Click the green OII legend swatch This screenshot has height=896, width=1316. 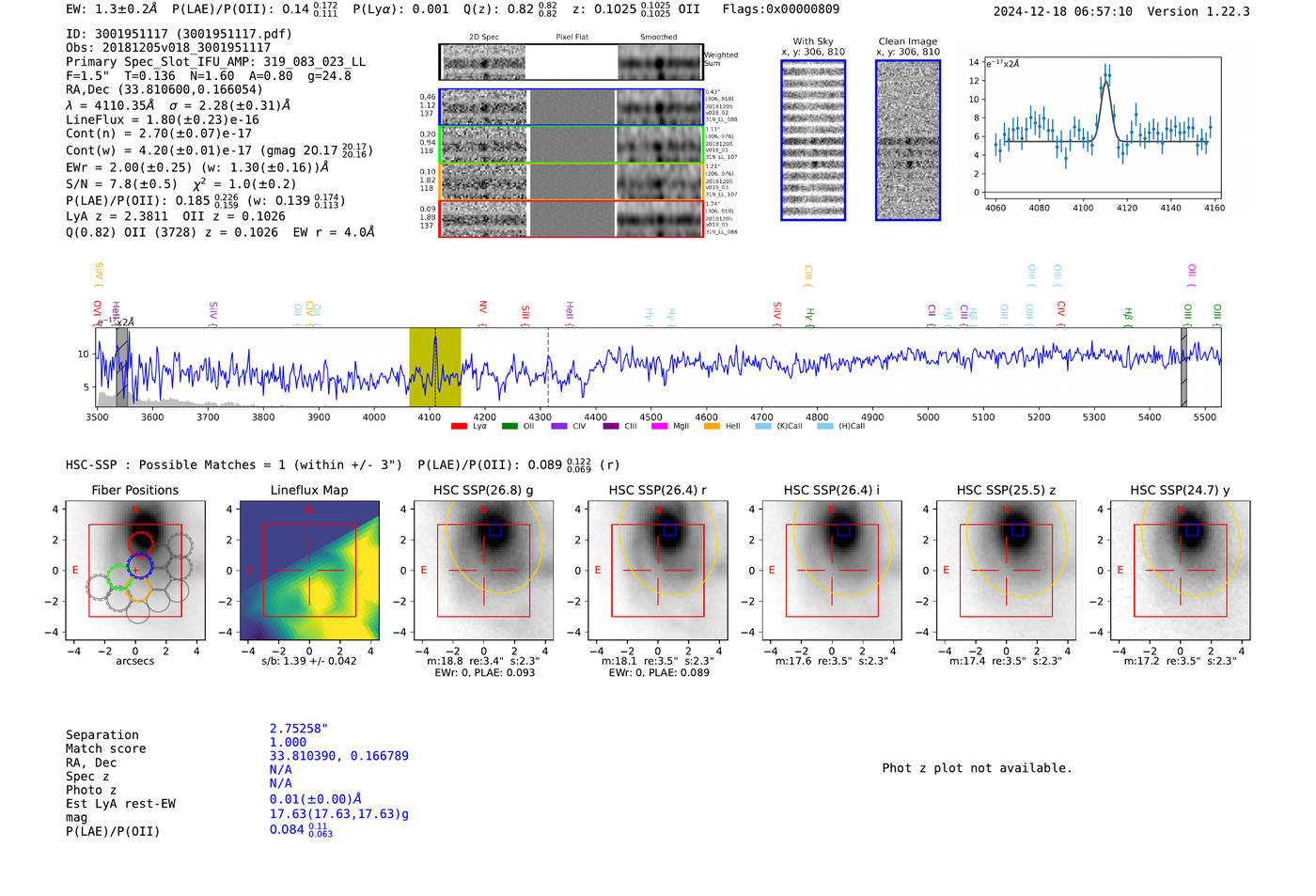point(509,426)
